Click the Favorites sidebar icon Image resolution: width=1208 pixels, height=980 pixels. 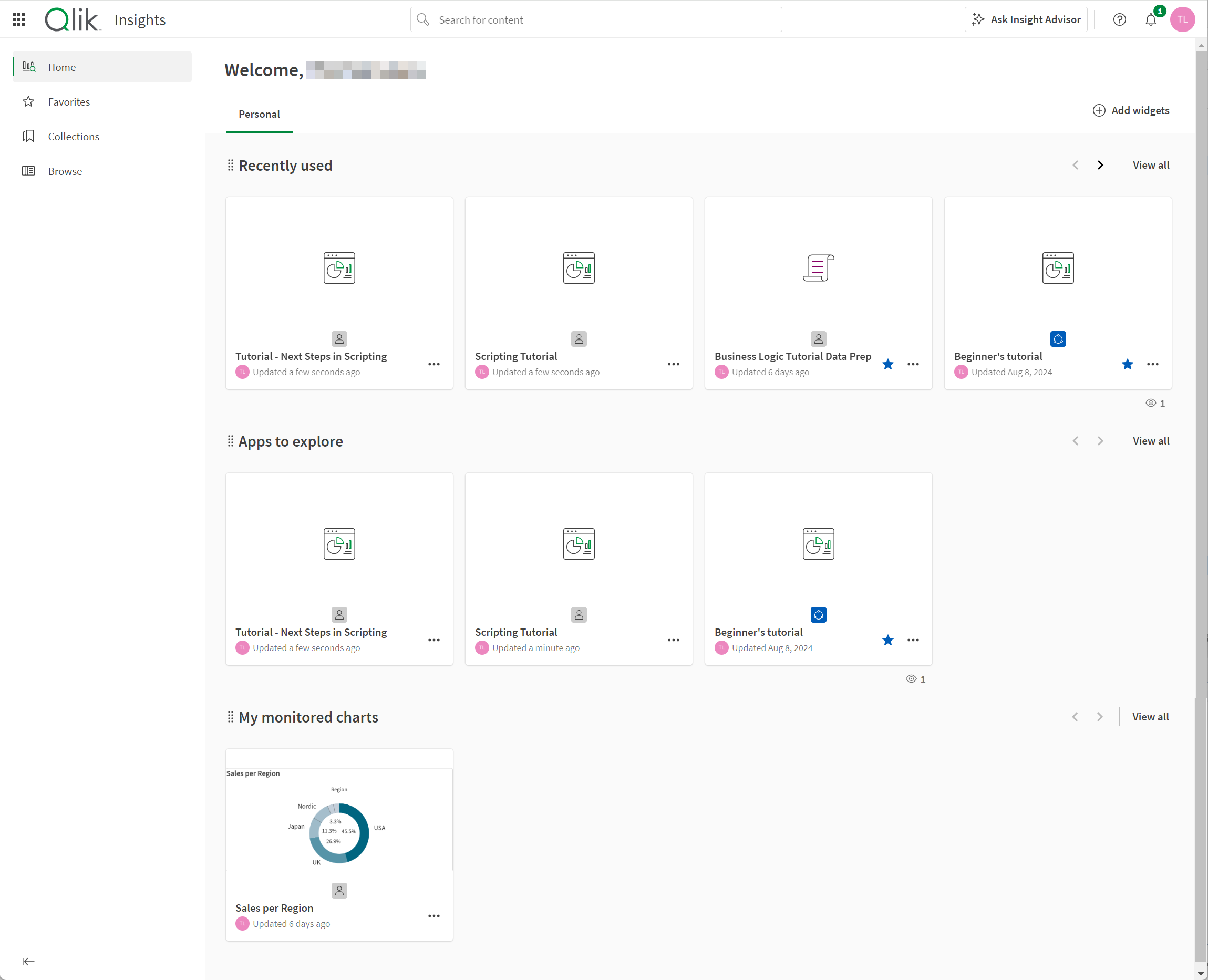pyautogui.click(x=28, y=101)
